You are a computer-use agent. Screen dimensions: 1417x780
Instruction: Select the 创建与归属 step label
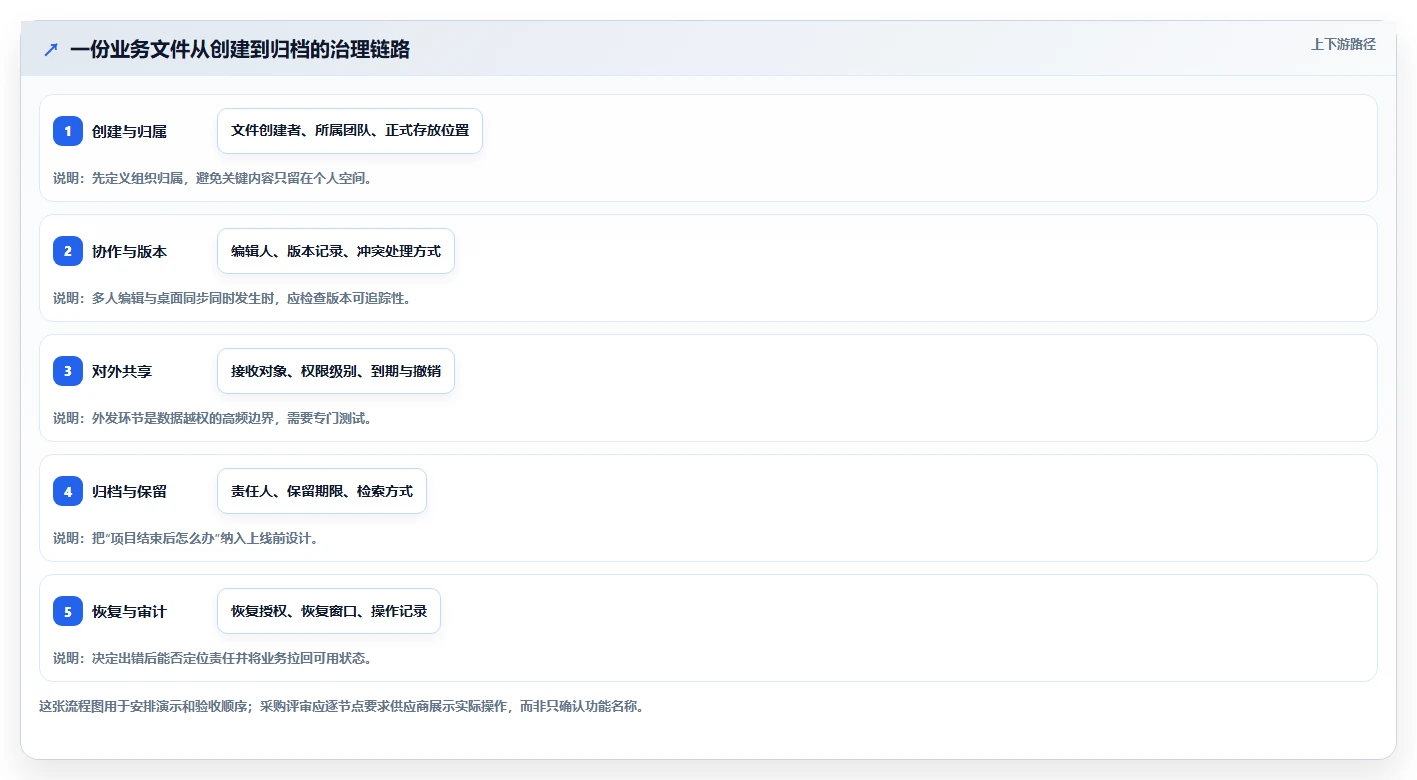tap(129, 131)
